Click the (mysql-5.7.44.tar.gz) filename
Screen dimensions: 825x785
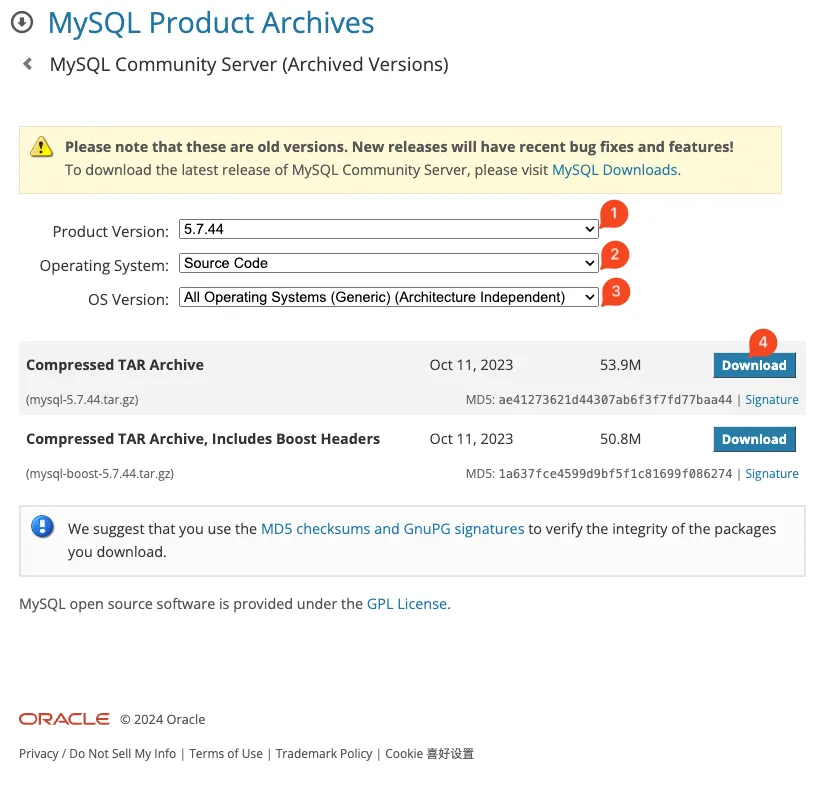(x=82, y=400)
